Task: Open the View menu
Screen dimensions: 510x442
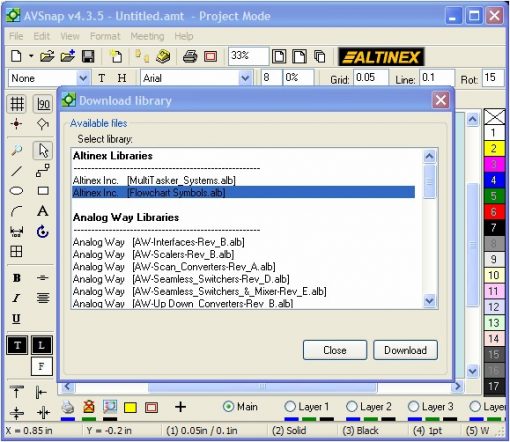Action: tap(70, 36)
